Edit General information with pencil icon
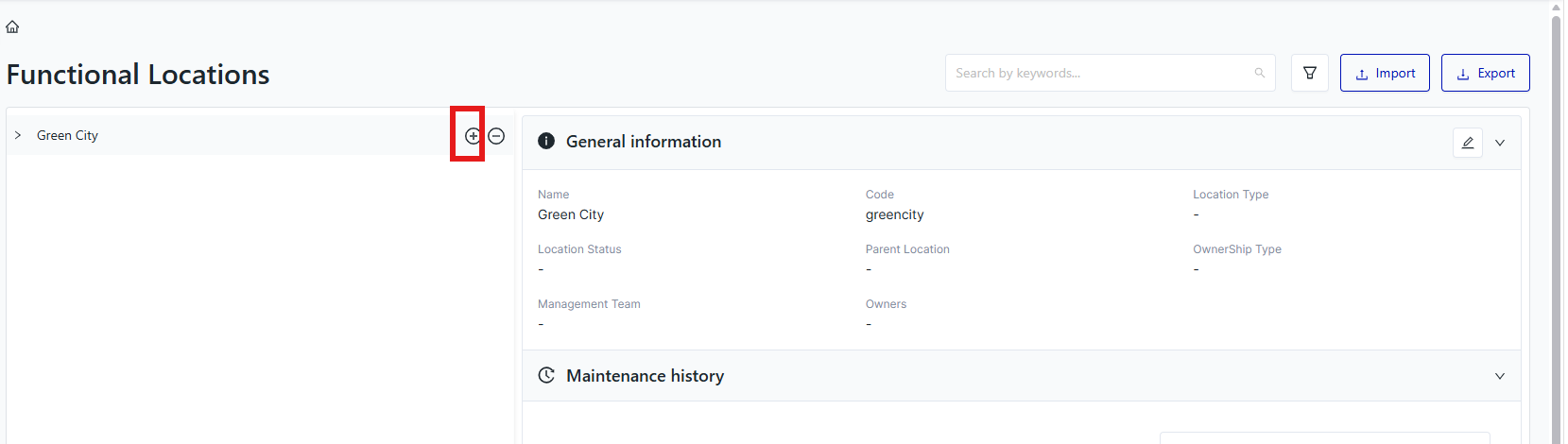The height and width of the screenshot is (444, 1568). pyautogui.click(x=1468, y=143)
